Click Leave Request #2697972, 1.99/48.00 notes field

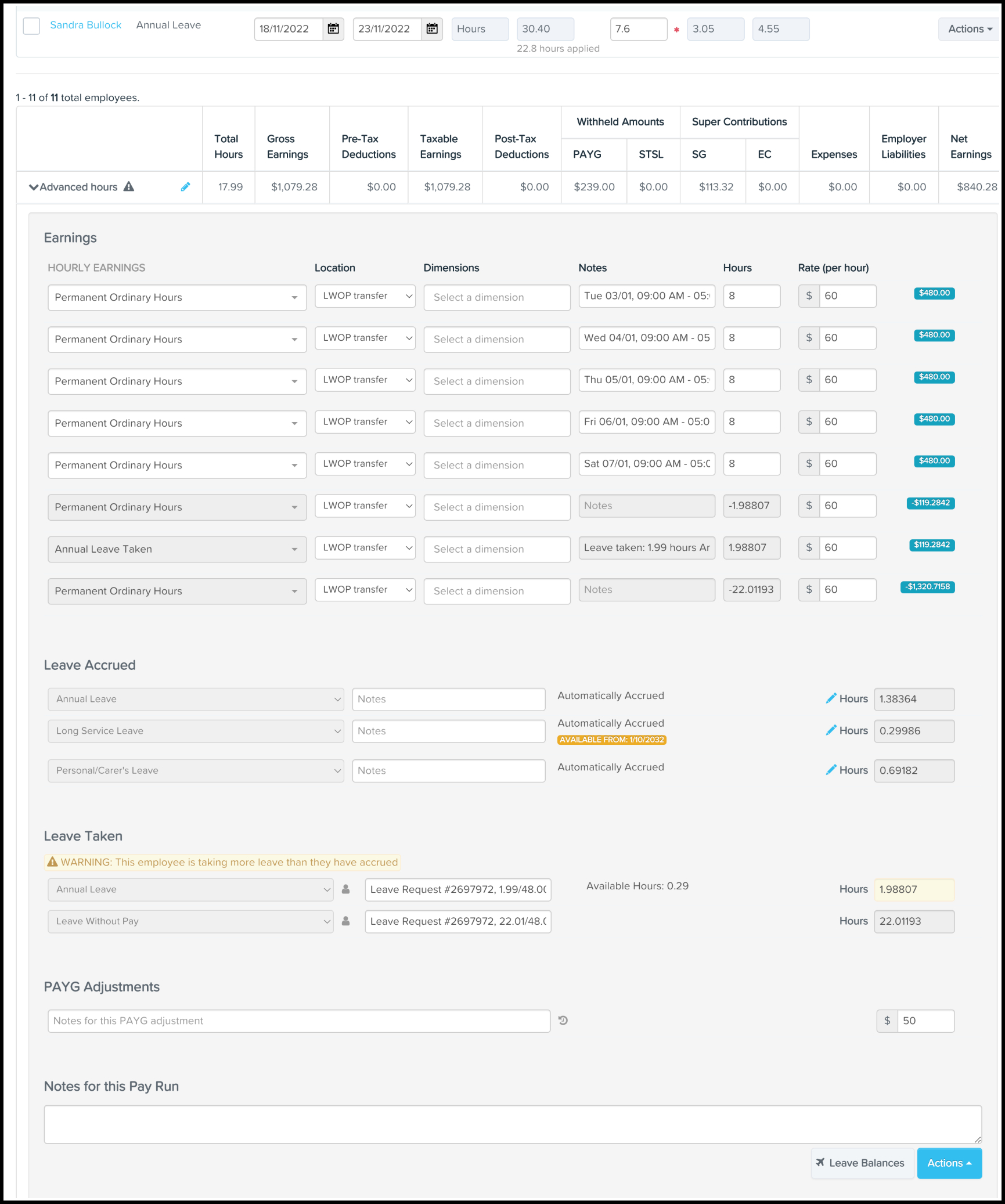458,889
